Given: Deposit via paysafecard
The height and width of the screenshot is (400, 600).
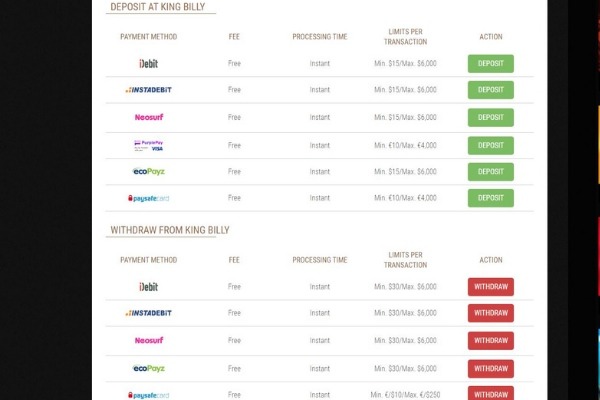Looking at the screenshot, I should (491, 198).
